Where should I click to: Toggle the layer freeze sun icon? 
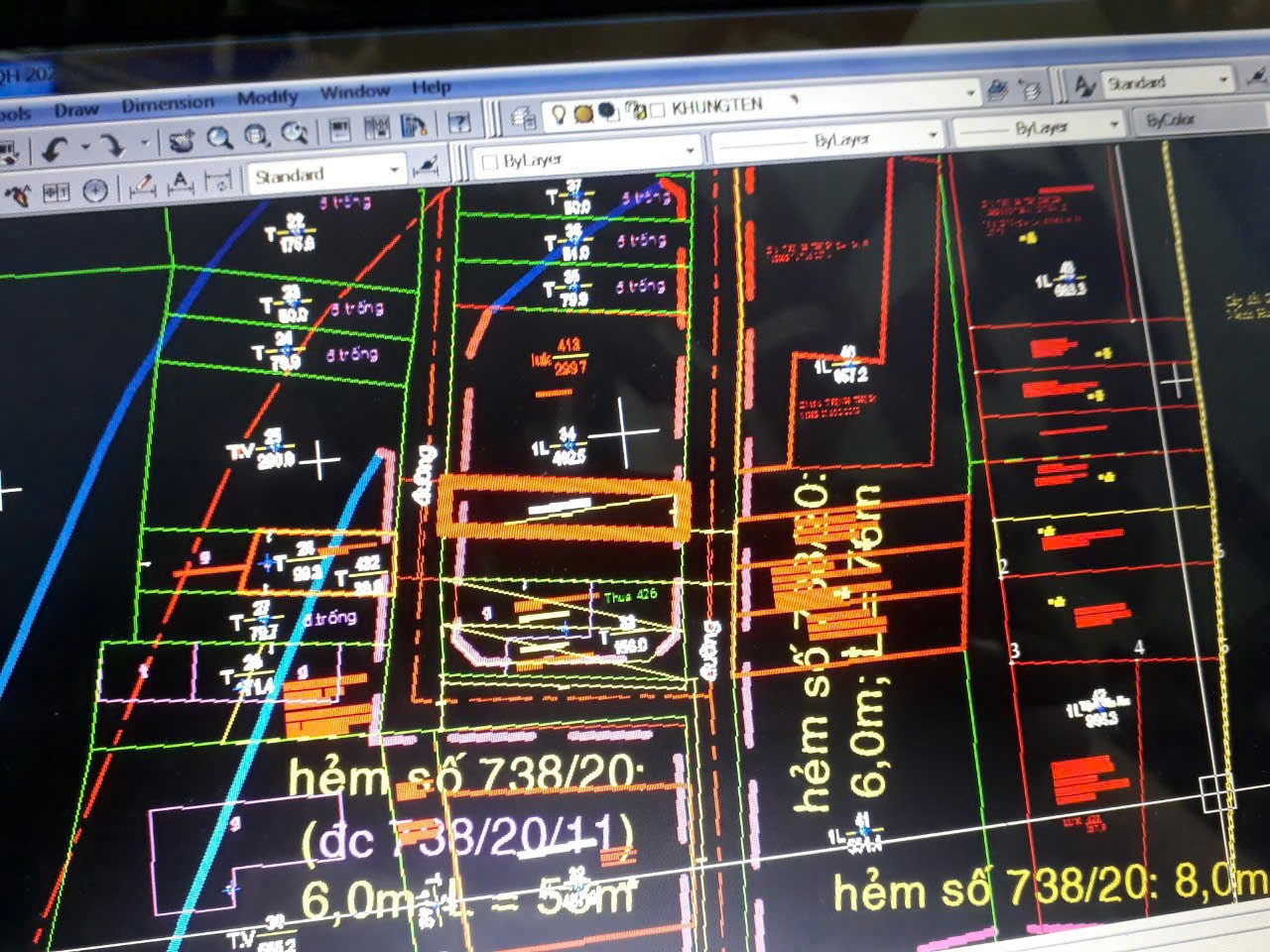click(583, 113)
